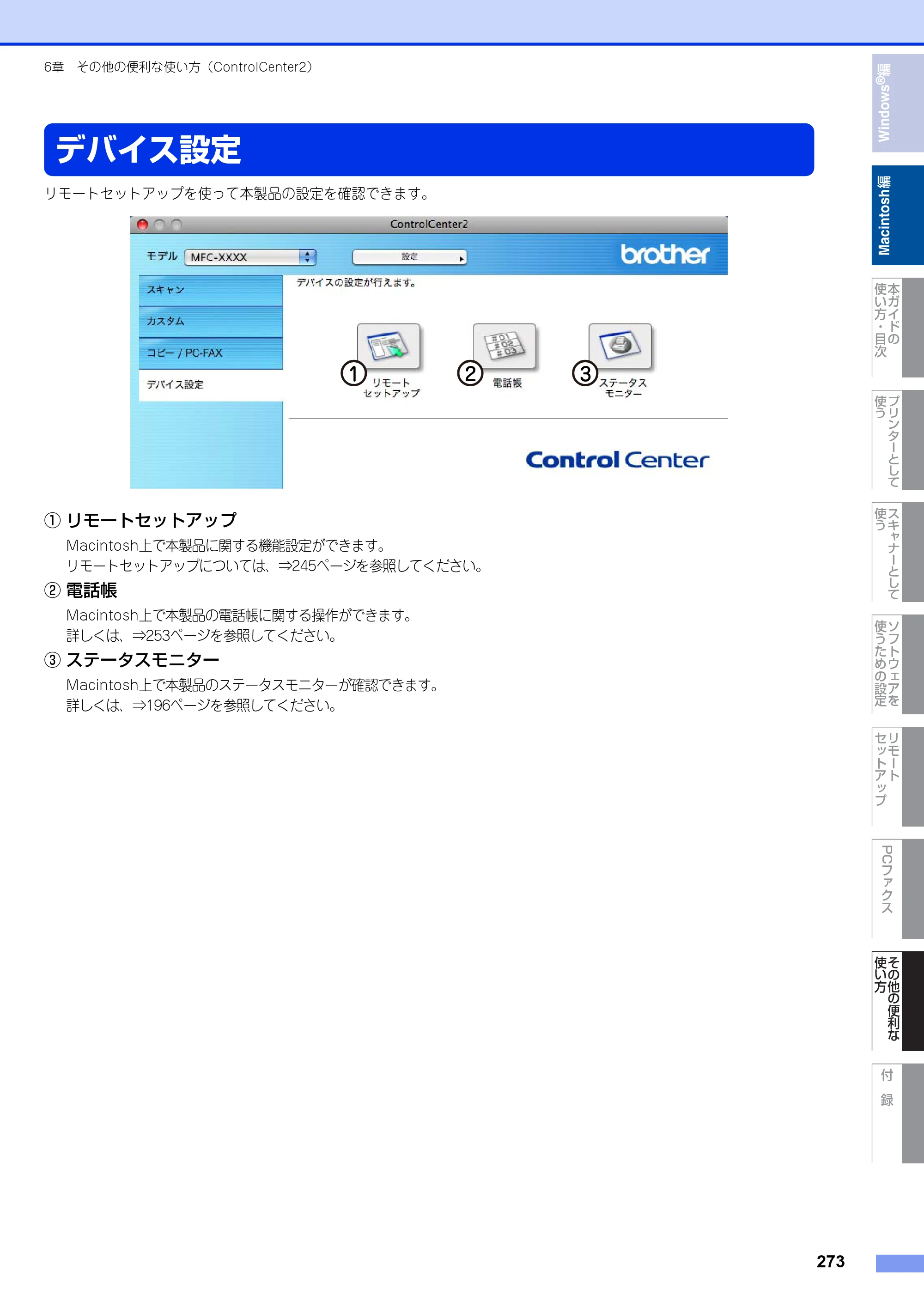Launch the ステータスモニター icon
The image size is (924, 1308).
[x=620, y=346]
